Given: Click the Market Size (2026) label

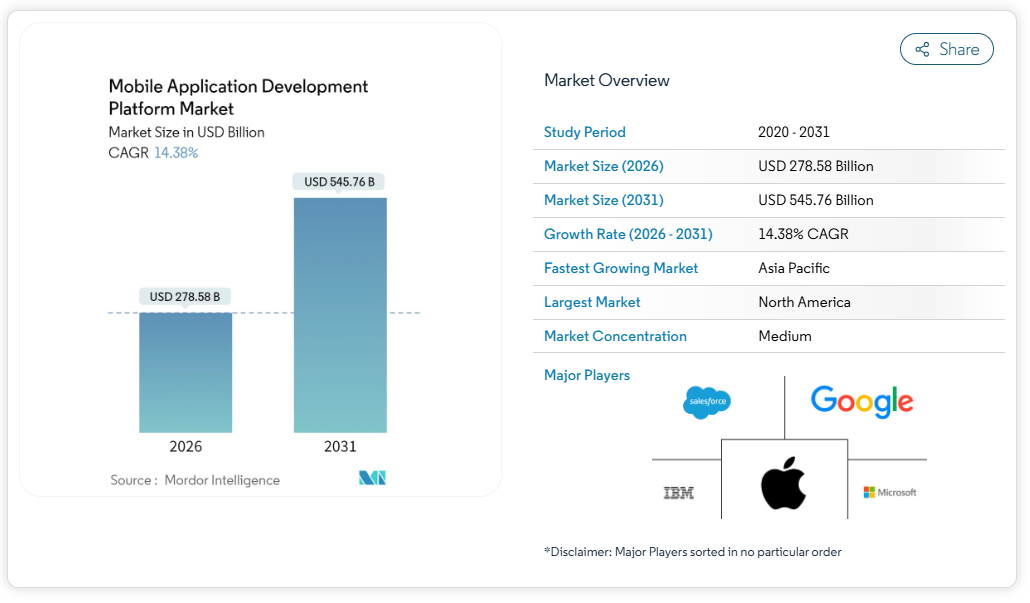Looking at the screenshot, I should [604, 166].
